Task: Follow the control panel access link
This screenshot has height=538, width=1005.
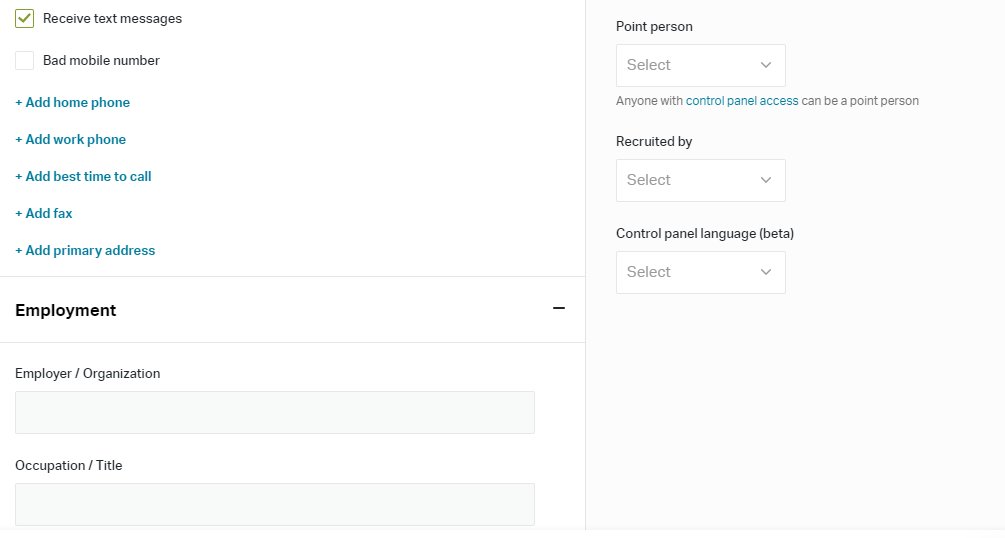Action: pyautogui.click(x=742, y=101)
